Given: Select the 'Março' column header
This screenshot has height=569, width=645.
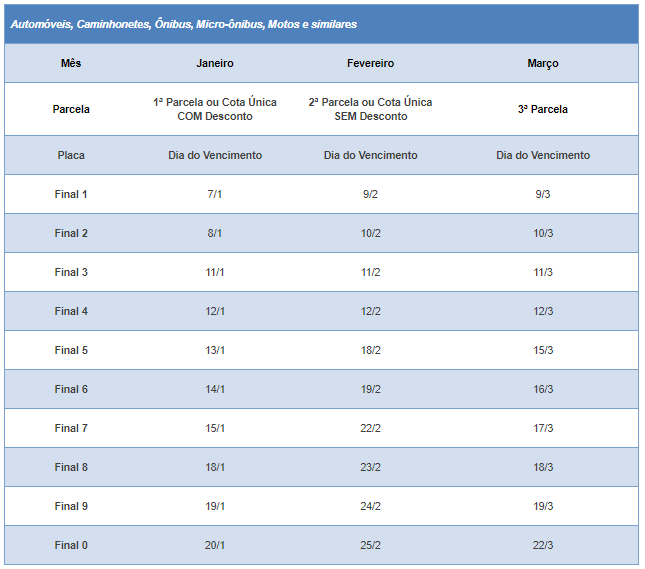Looking at the screenshot, I should click(543, 63).
